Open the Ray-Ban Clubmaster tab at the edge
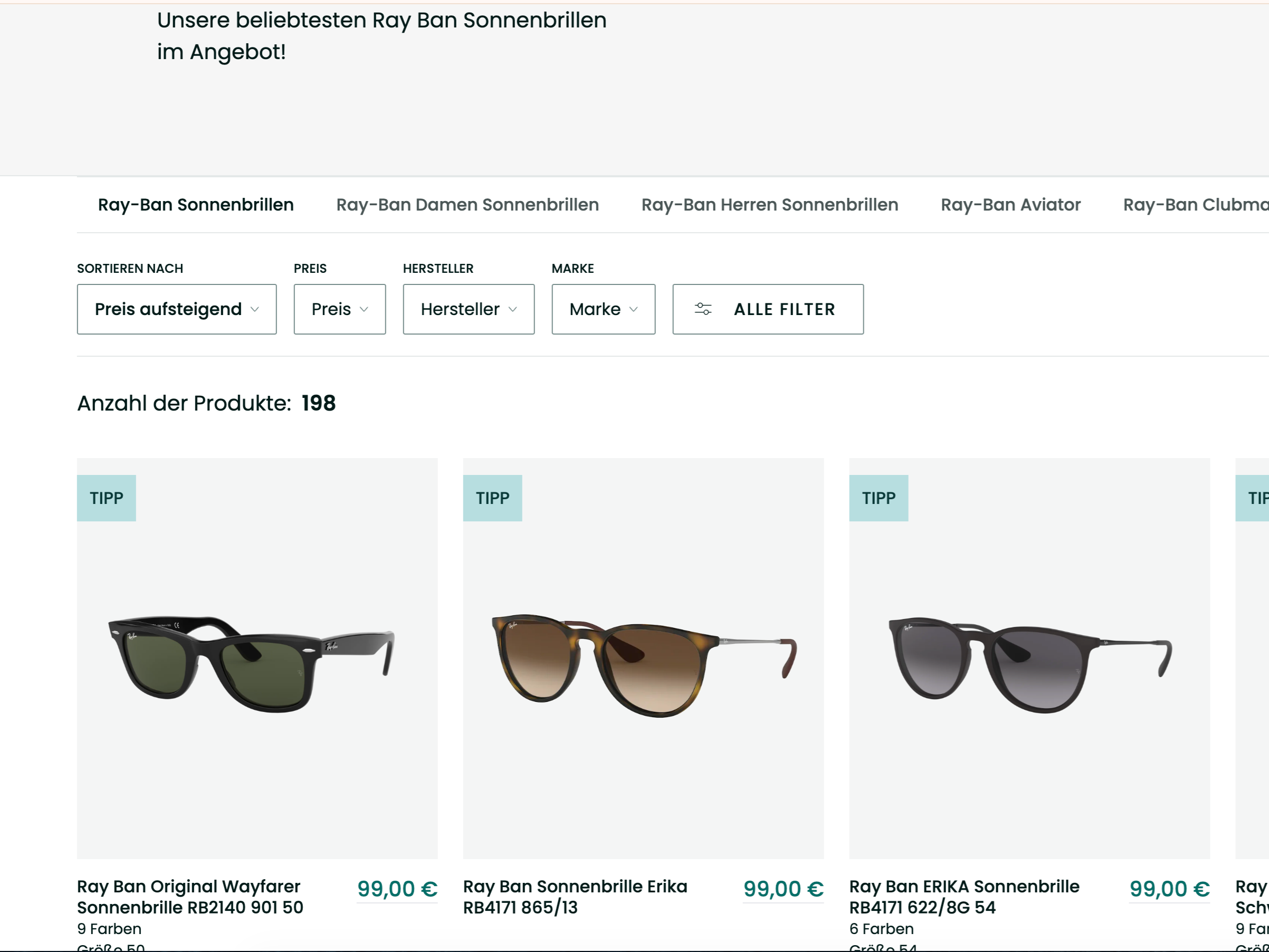The image size is (1269, 952). (1196, 205)
